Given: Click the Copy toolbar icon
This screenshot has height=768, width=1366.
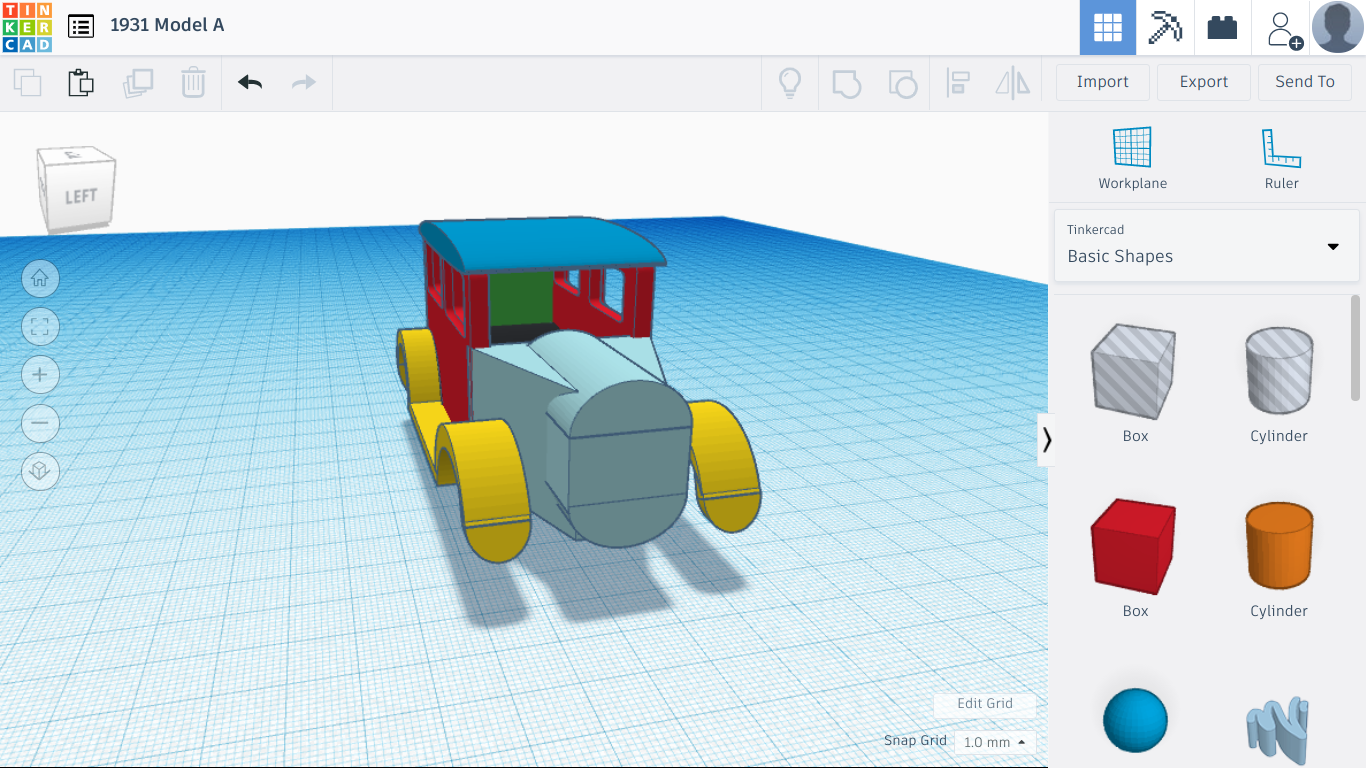Looking at the screenshot, I should point(28,82).
